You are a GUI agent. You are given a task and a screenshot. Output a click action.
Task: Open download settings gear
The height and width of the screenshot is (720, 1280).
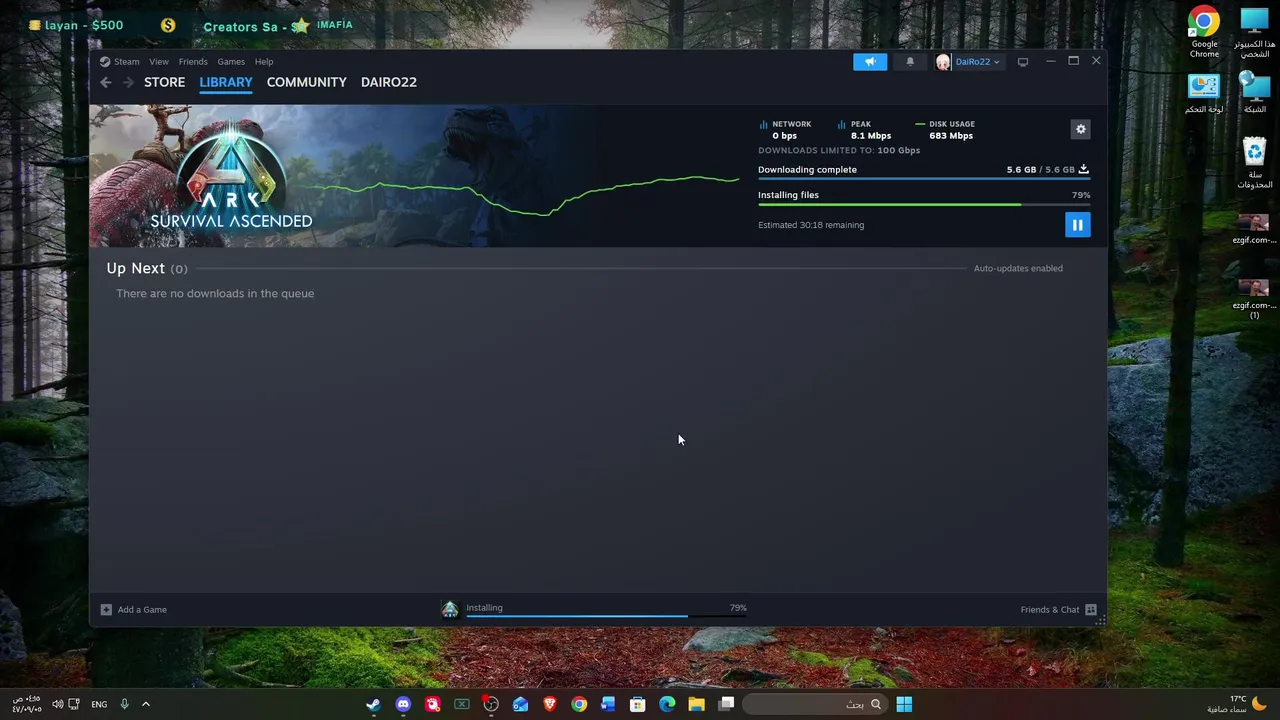coord(1081,129)
